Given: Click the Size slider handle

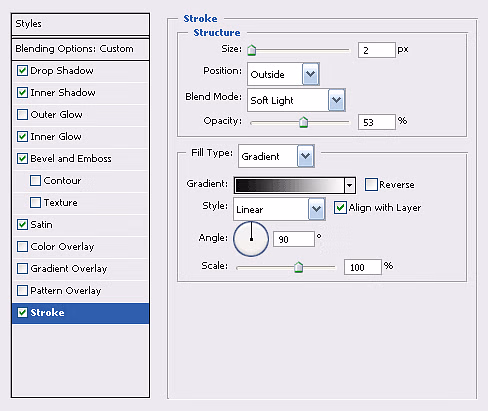Looking at the screenshot, I should pos(252,50).
